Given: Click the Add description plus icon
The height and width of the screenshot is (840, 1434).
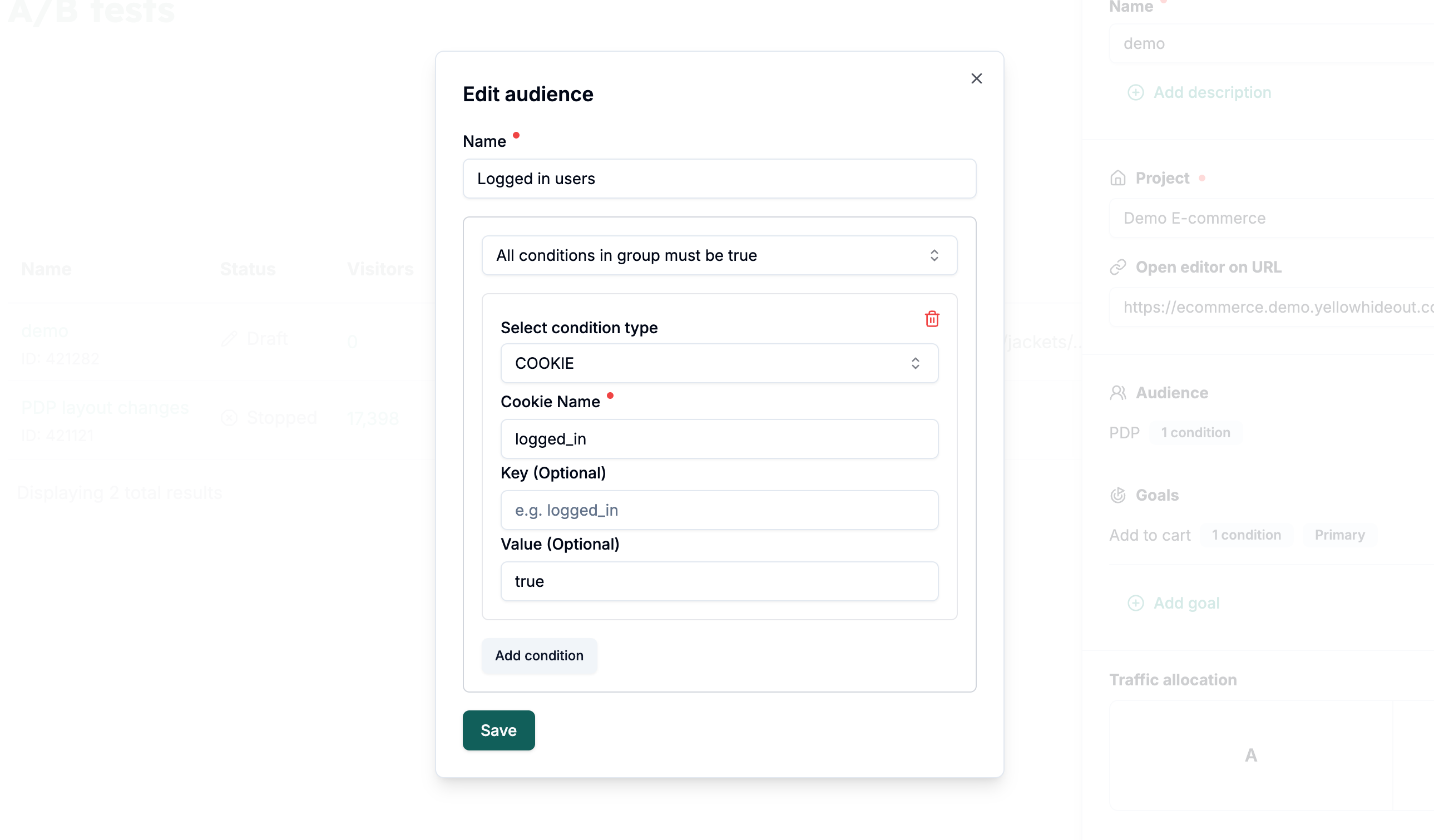Looking at the screenshot, I should pyautogui.click(x=1135, y=92).
